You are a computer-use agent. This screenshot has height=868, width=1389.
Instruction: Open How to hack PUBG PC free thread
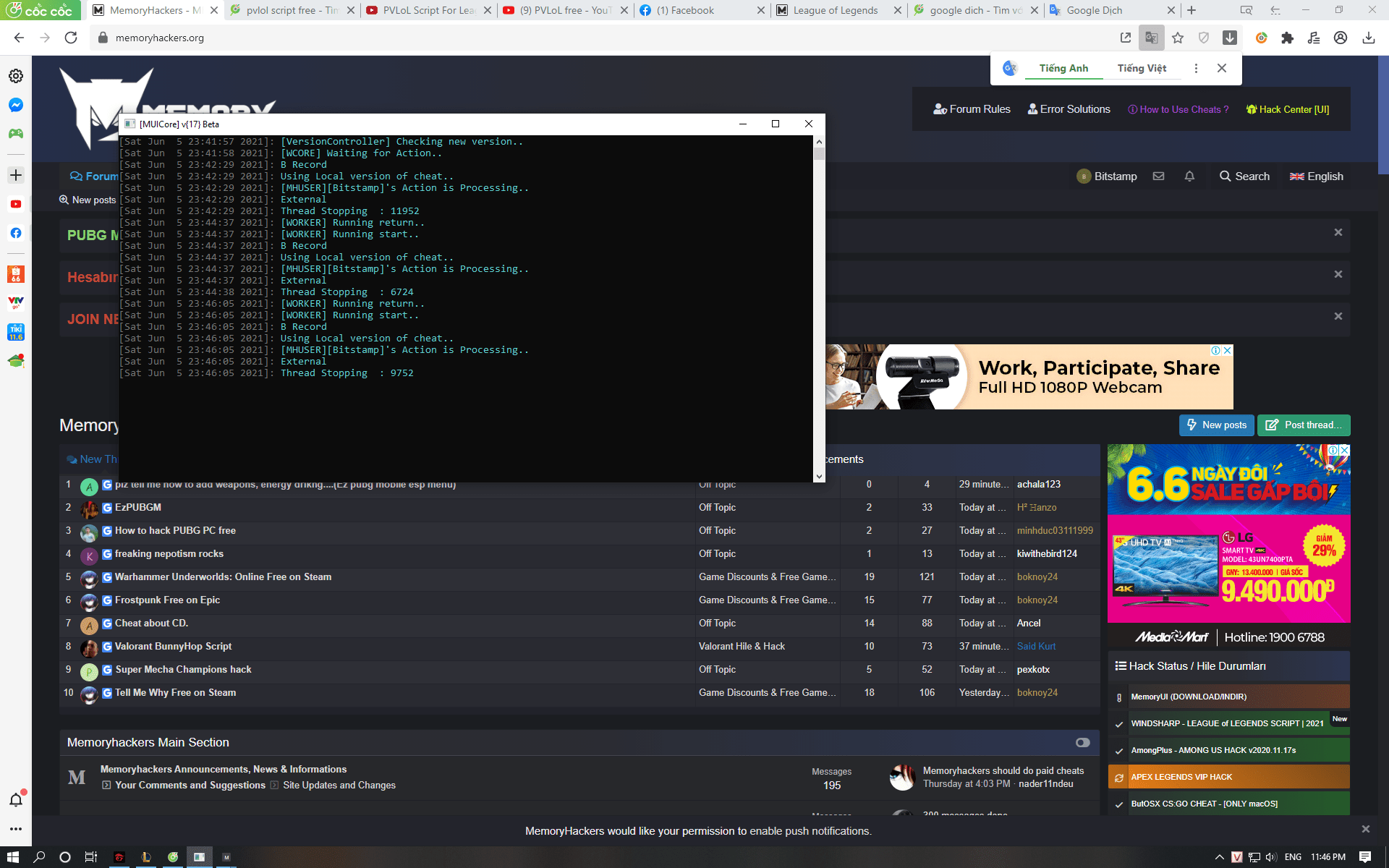(175, 530)
